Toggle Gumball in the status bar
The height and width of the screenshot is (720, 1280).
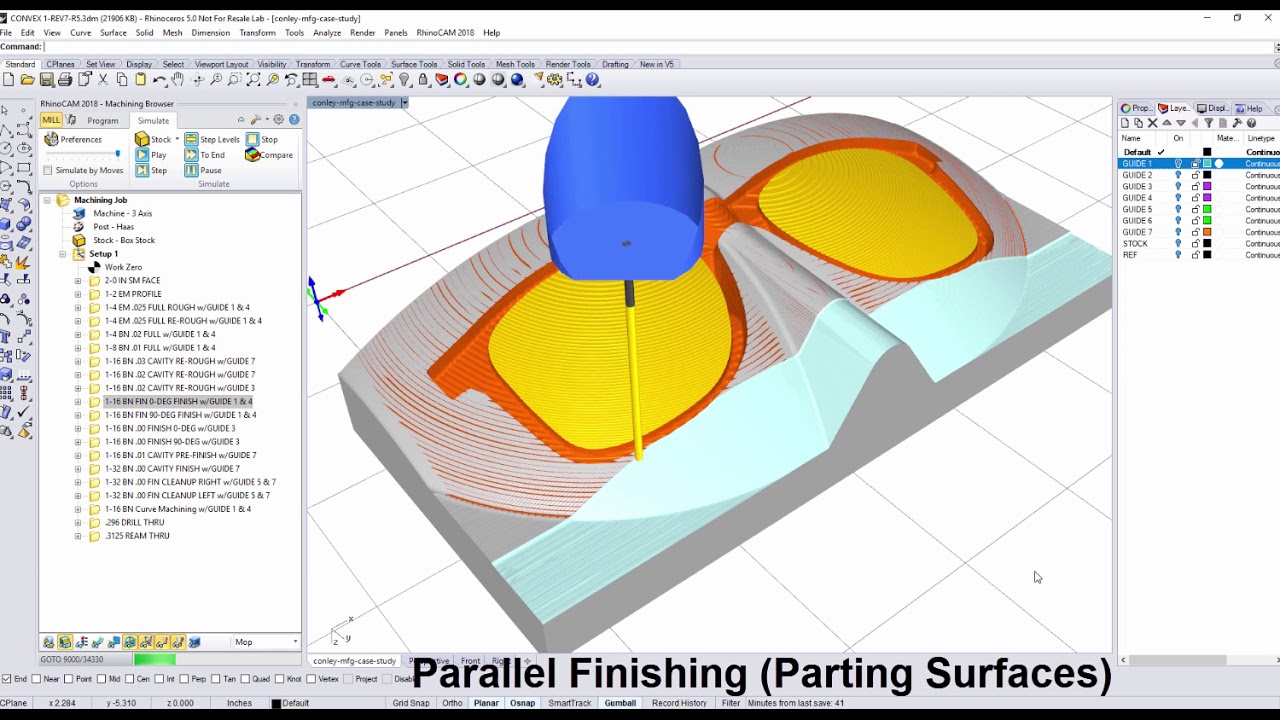pos(620,703)
